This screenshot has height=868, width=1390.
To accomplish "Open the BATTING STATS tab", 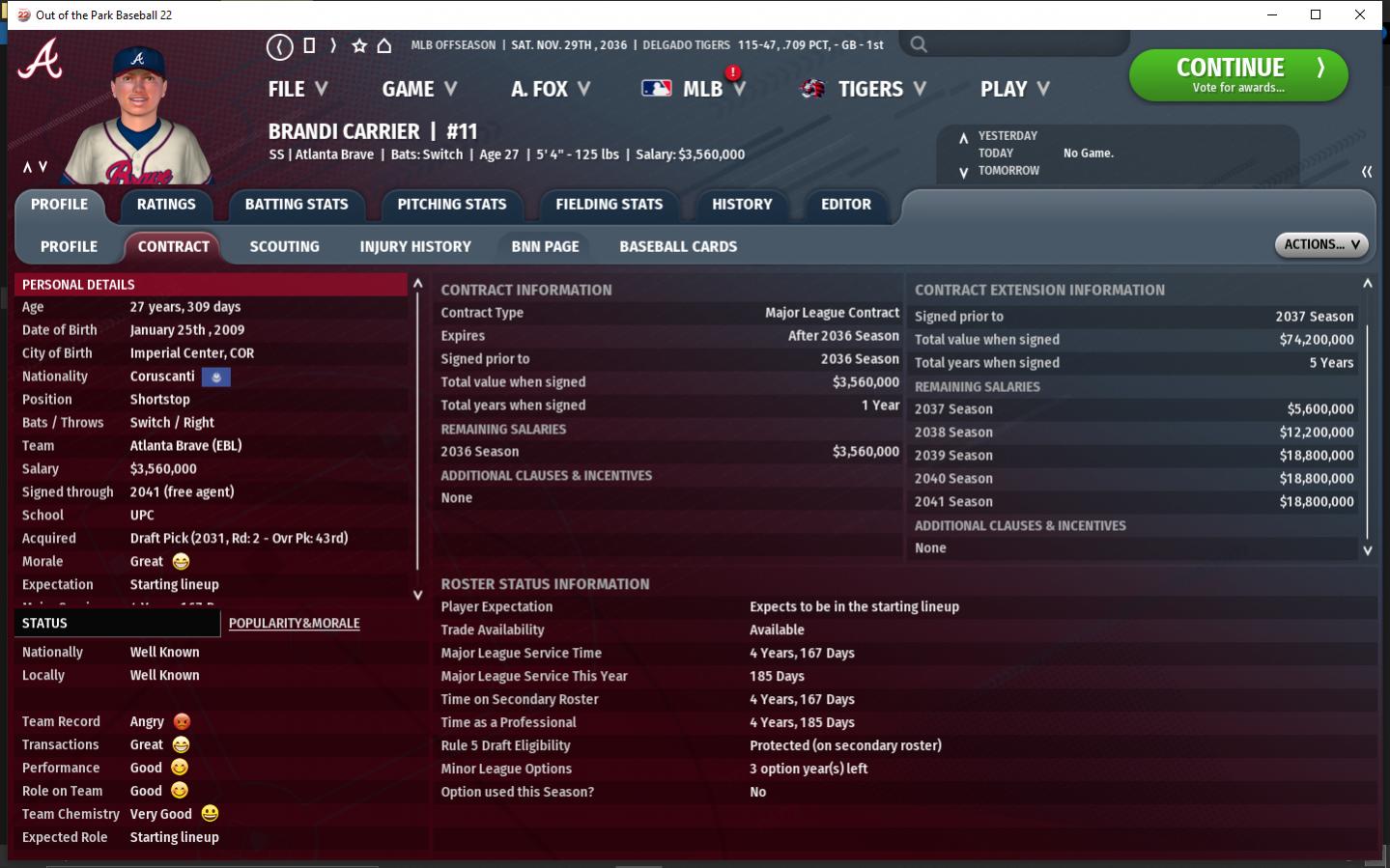I will pyautogui.click(x=297, y=205).
